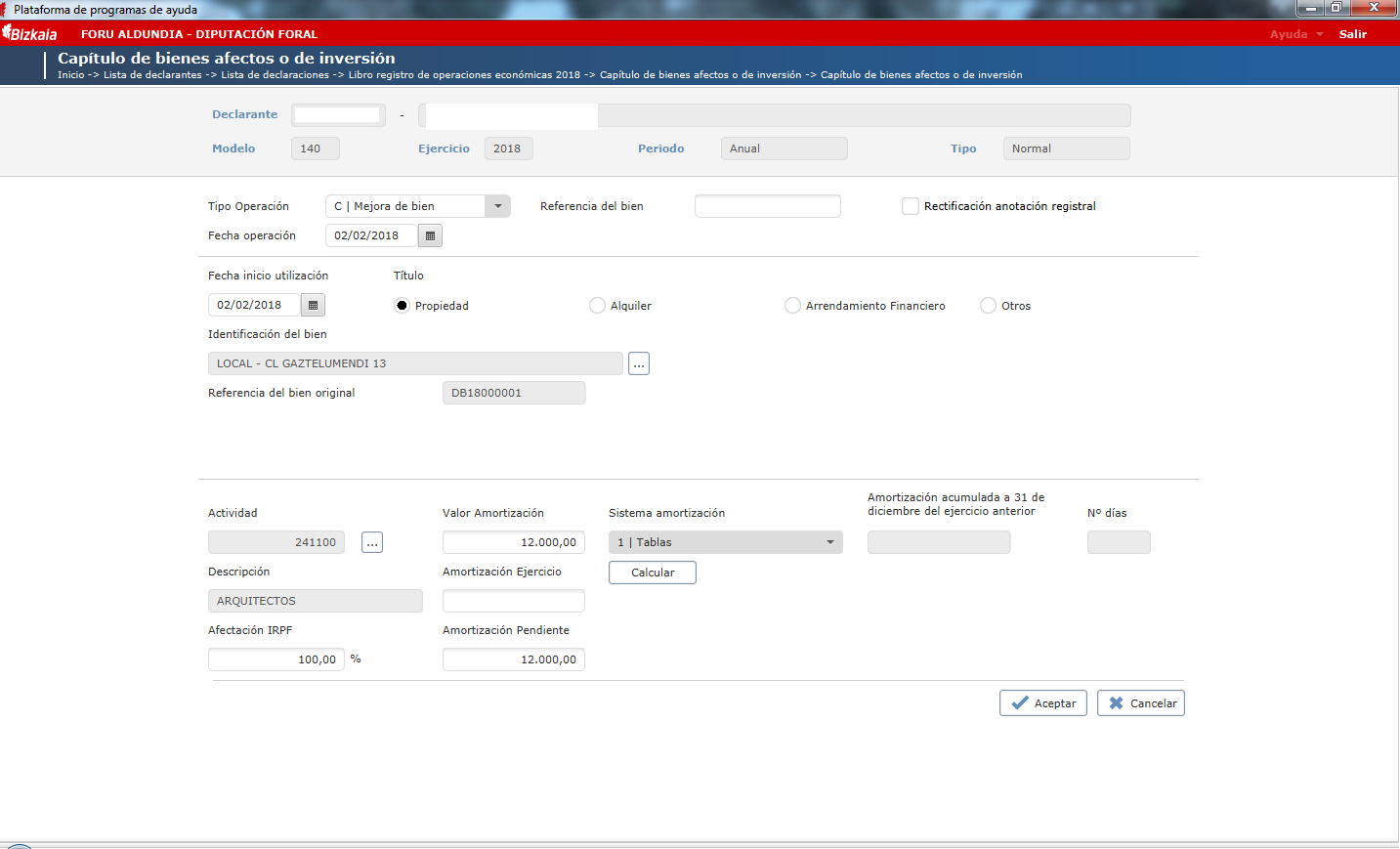Click the Tipo Normal field
This screenshot has width=1400, height=849.
click(x=1067, y=149)
